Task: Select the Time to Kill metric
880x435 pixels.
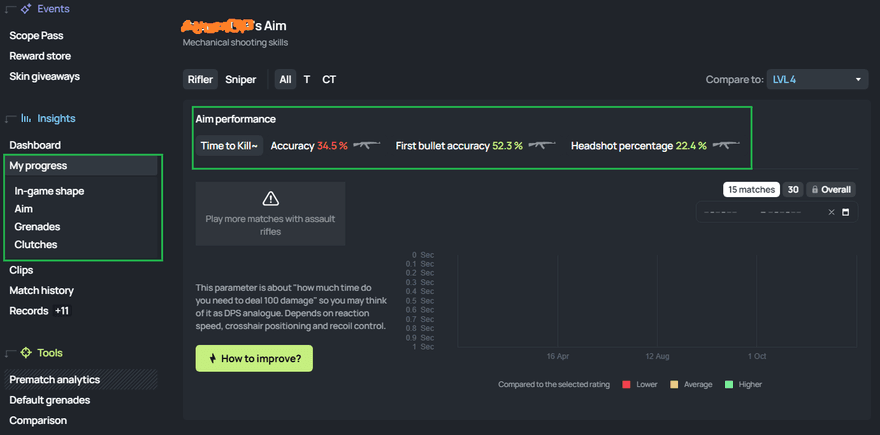Action: pyautogui.click(x=229, y=146)
